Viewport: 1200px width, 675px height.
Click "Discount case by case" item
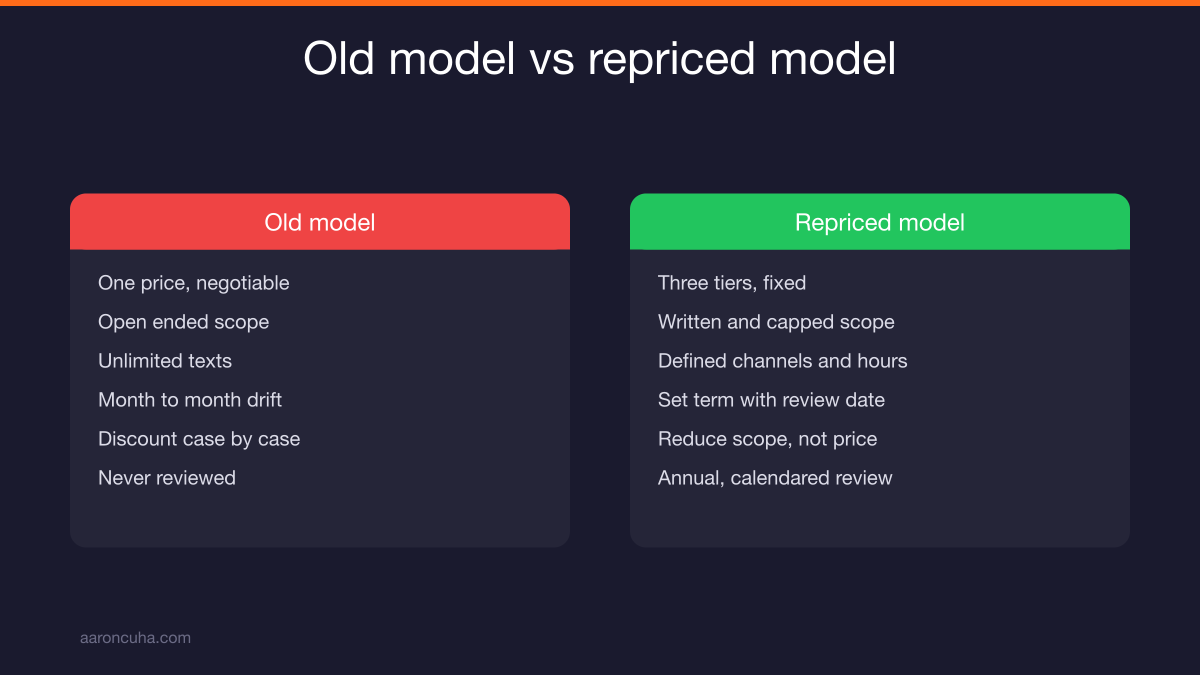tap(199, 439)
